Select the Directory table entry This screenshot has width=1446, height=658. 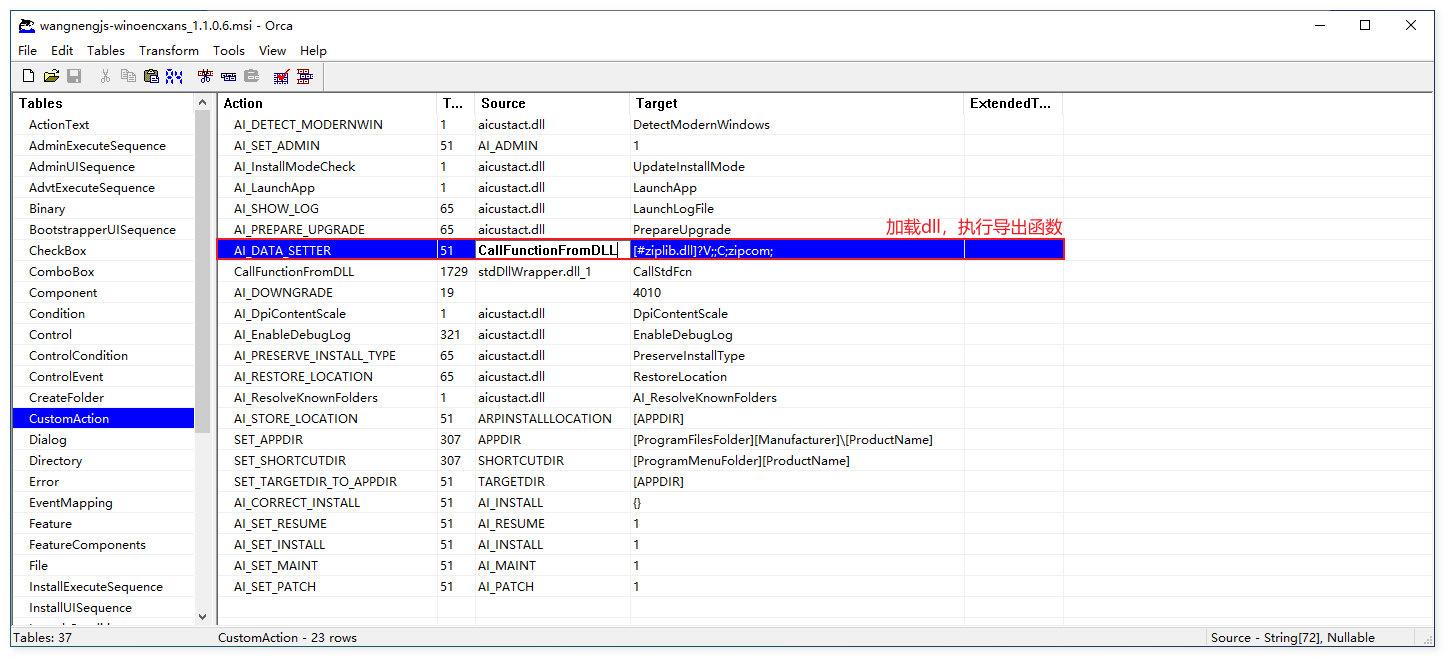coord(55,461)
